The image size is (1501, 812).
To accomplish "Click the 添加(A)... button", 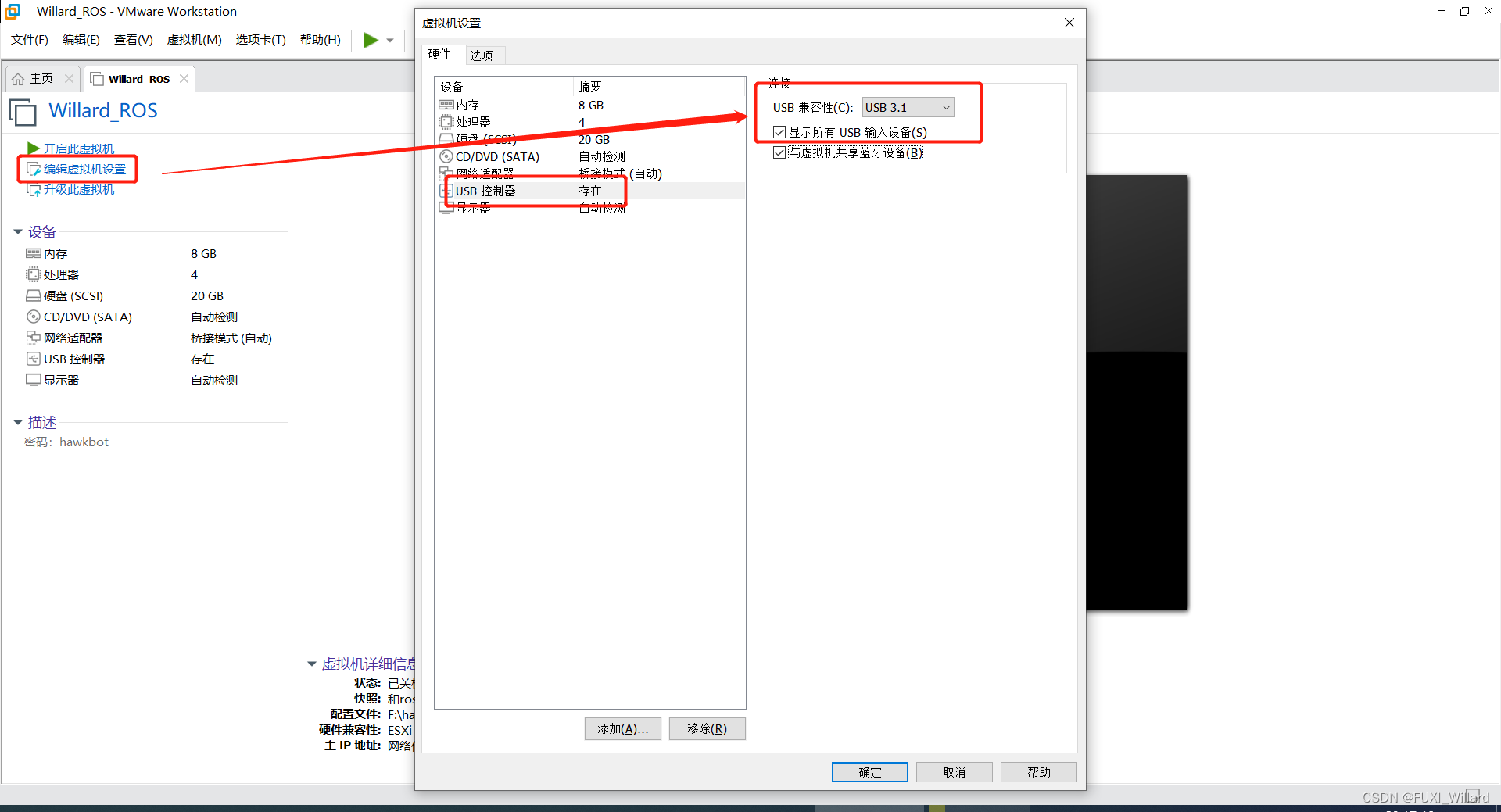I will 623,728.
